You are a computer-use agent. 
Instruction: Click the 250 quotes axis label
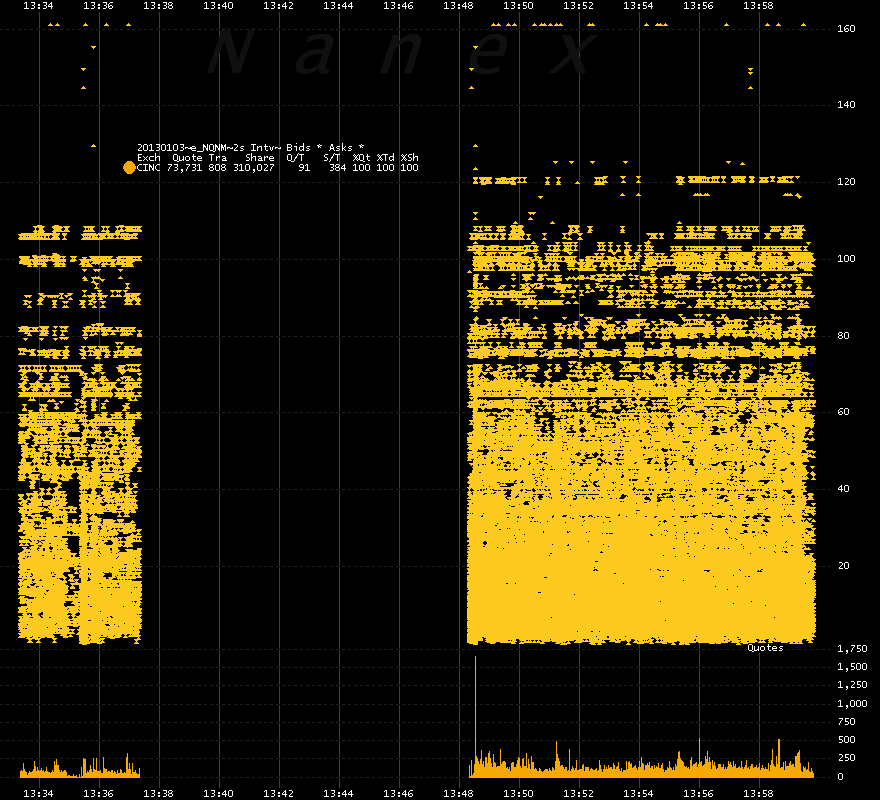pos(846,758)
